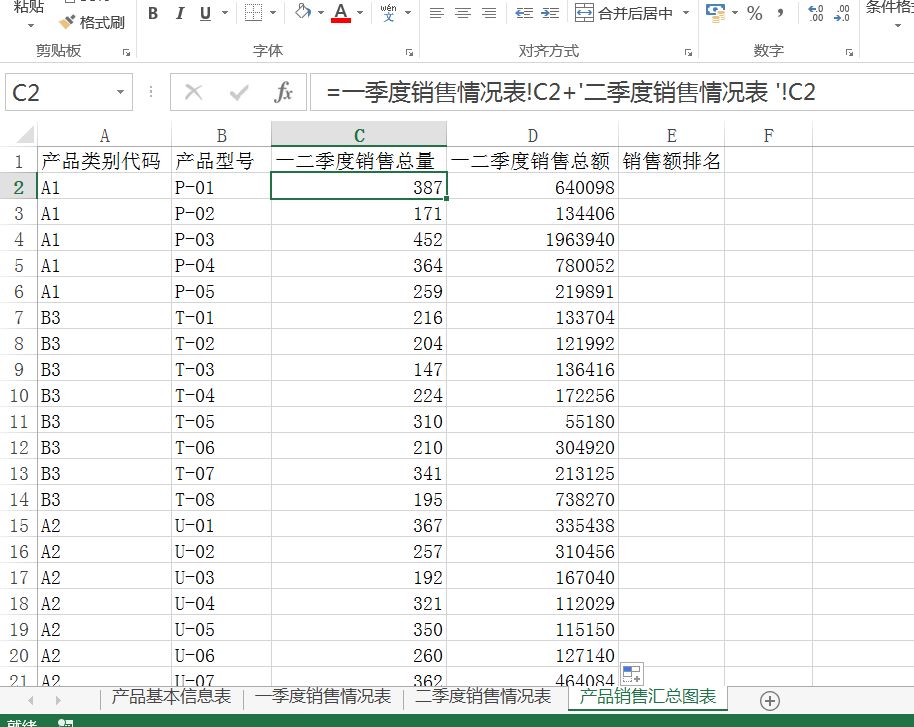Apply the red font color swatch
The image size is (914, 727).
tap(341, 14)
